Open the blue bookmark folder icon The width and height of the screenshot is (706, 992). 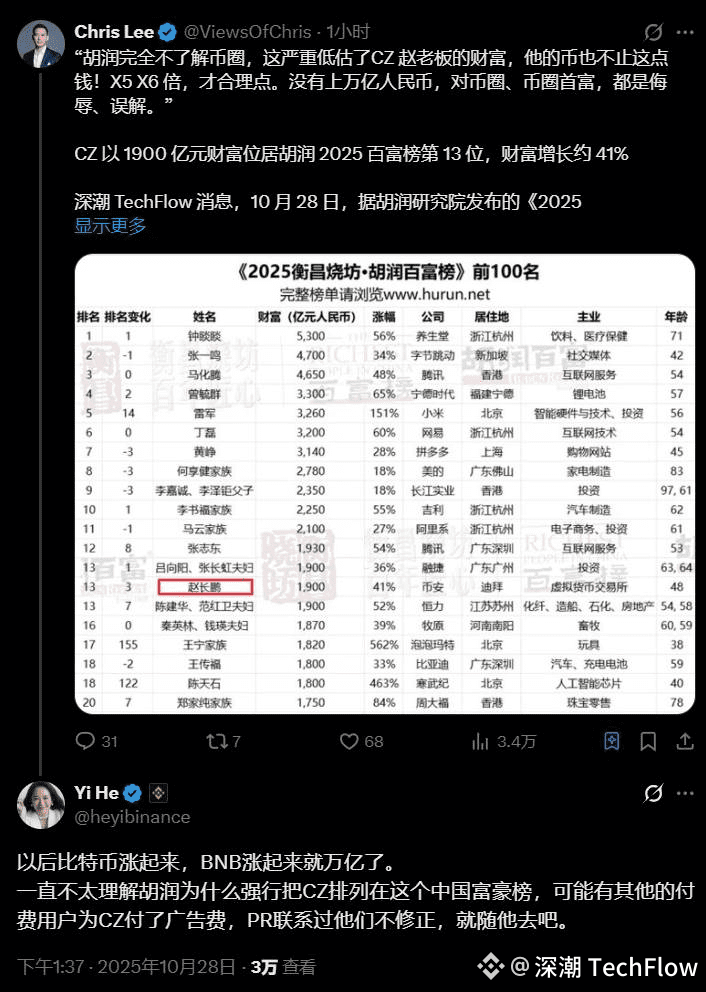point(612,741)
